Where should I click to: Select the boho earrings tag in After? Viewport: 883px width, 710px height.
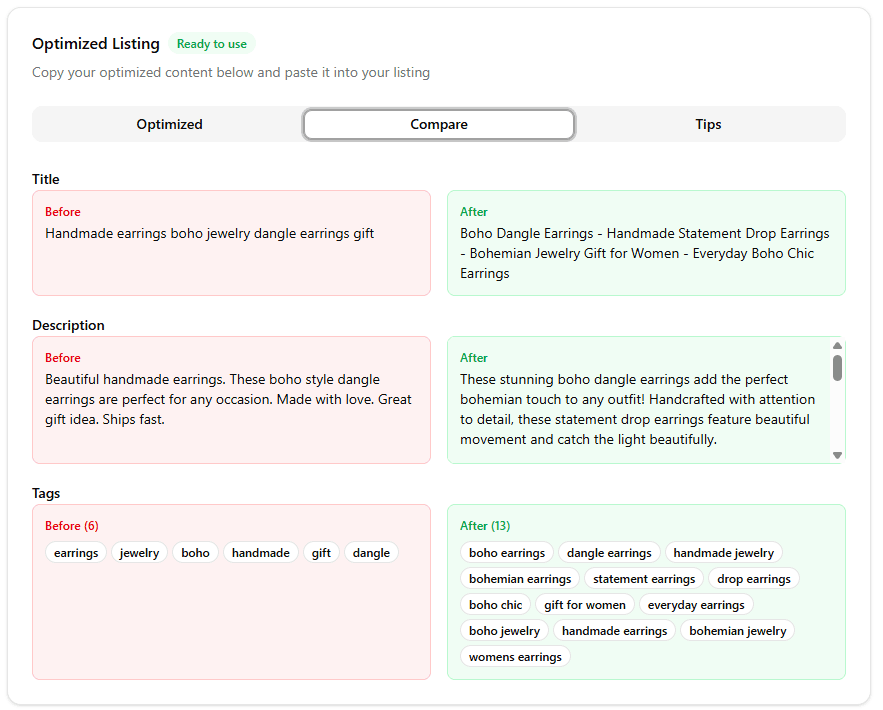pyautogui.click(x=506, y=552)
